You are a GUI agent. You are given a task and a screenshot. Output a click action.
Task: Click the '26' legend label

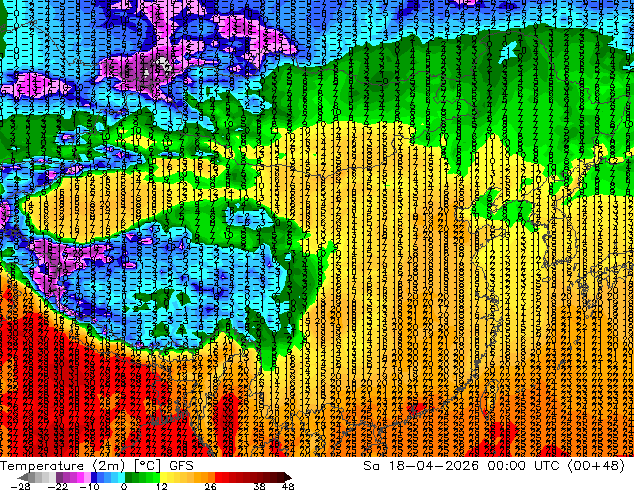tap(210, 486)
